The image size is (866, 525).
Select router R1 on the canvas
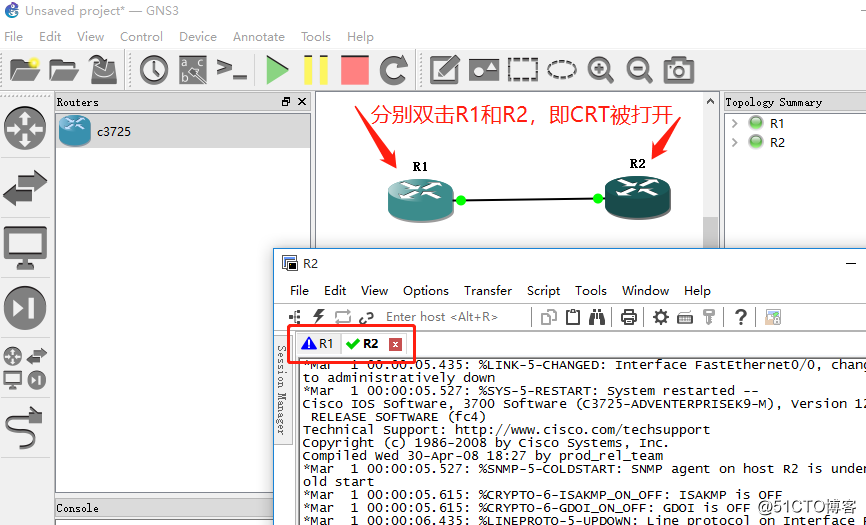point(421,200)
